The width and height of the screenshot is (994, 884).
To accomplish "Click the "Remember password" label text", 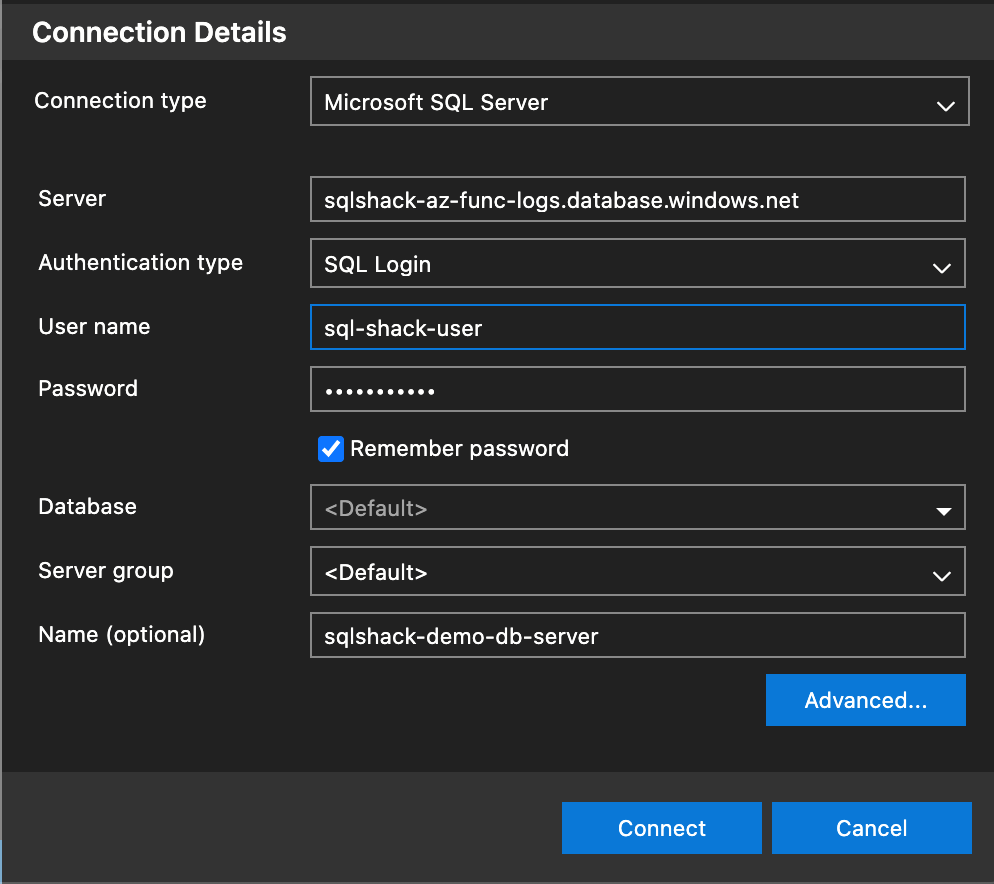I will [459, 449].
